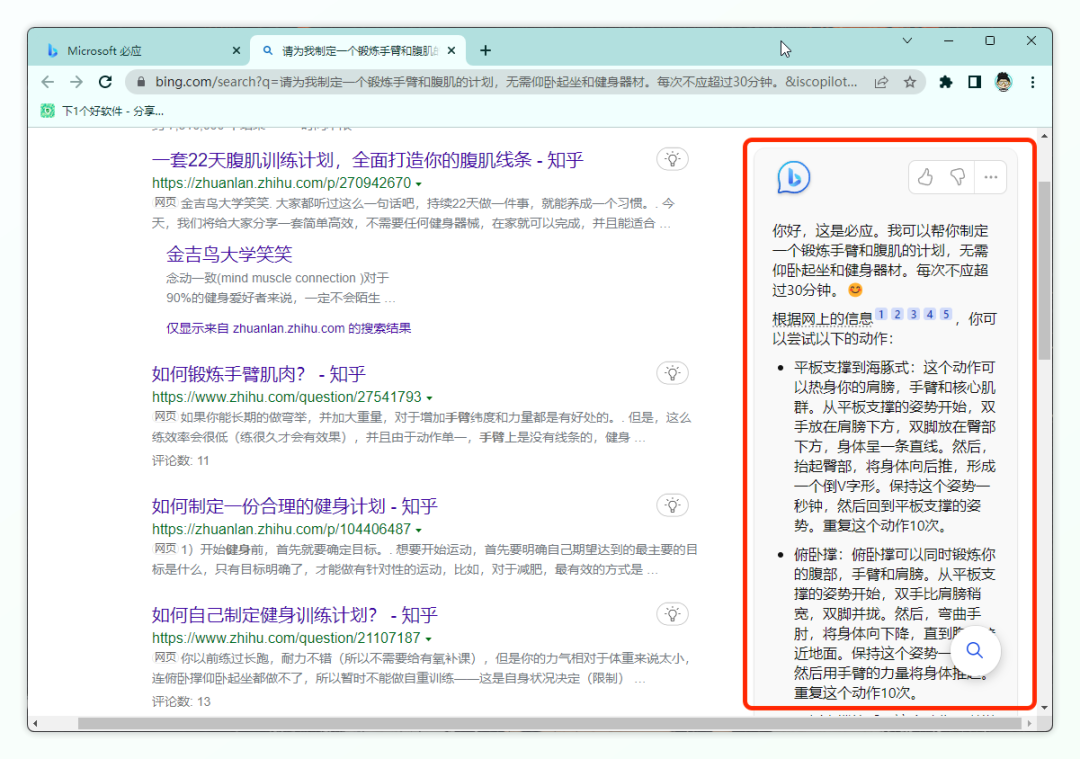The image size is (1080, 759).
Task: Toggle the browser side panel icon
Action: coord(974,82)
